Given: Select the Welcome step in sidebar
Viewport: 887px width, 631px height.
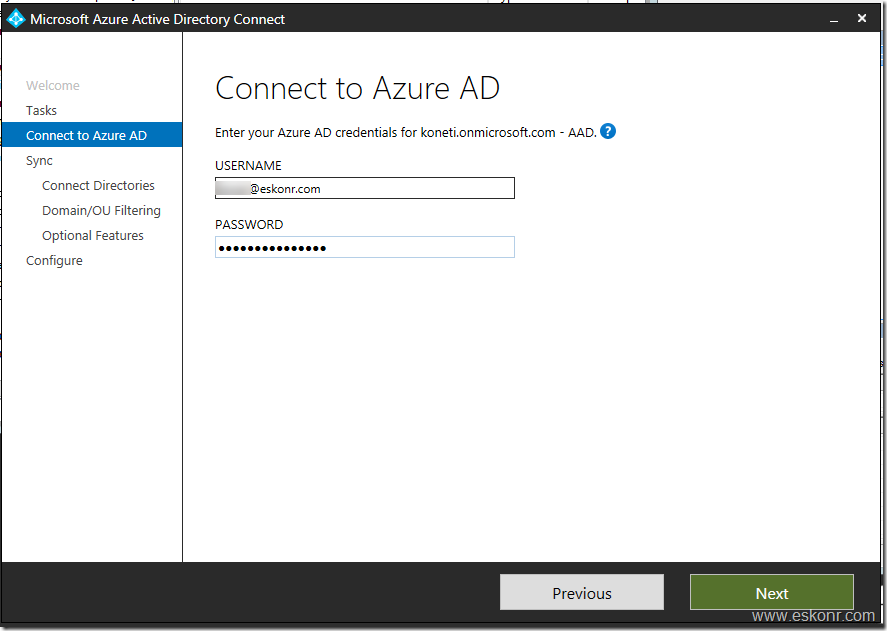Looking at the screenshot, I should coord(53,85).
